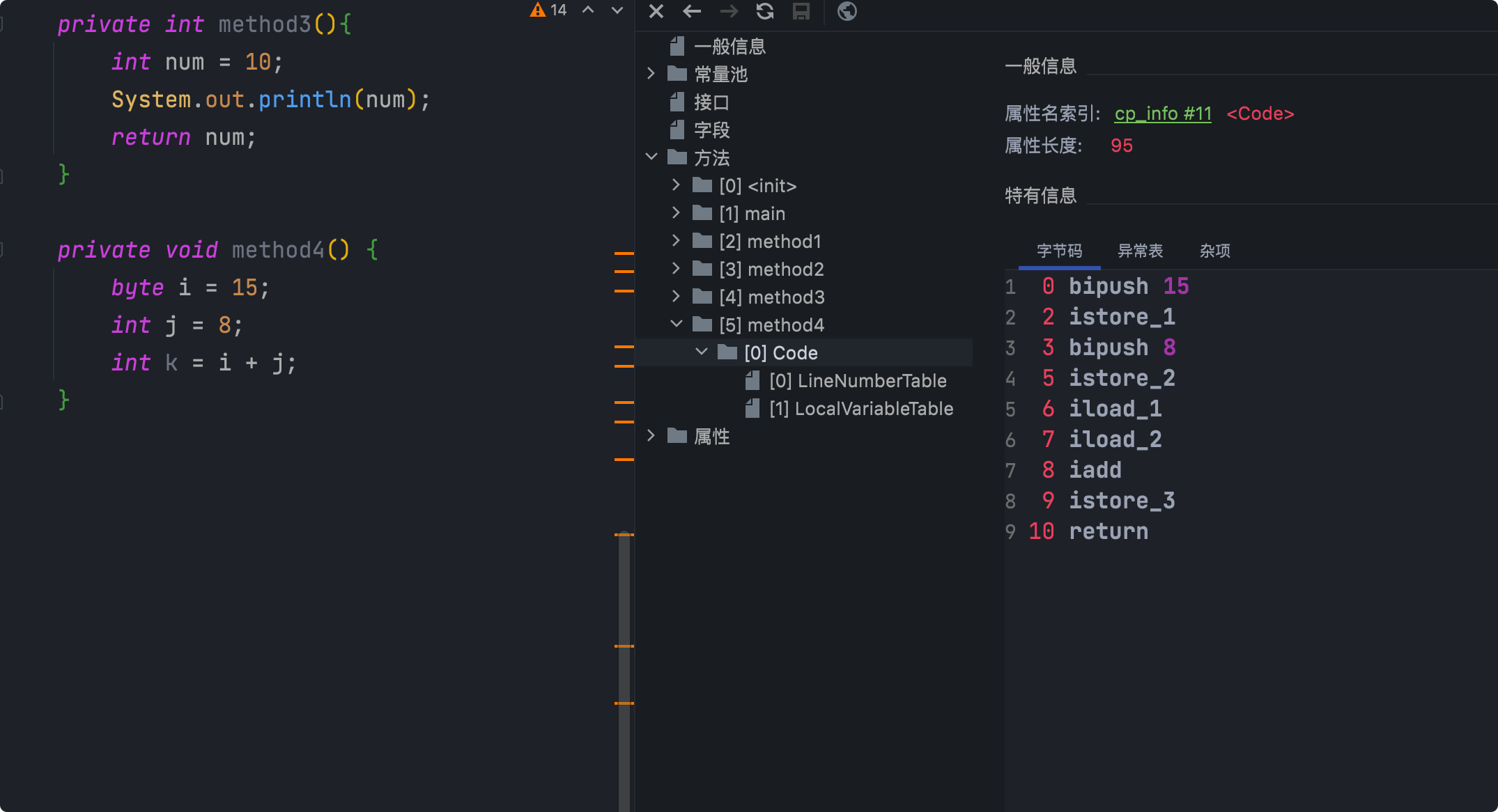
Task: Select the [0] LineNumberTable item
Action: click(x=857, y=381)
